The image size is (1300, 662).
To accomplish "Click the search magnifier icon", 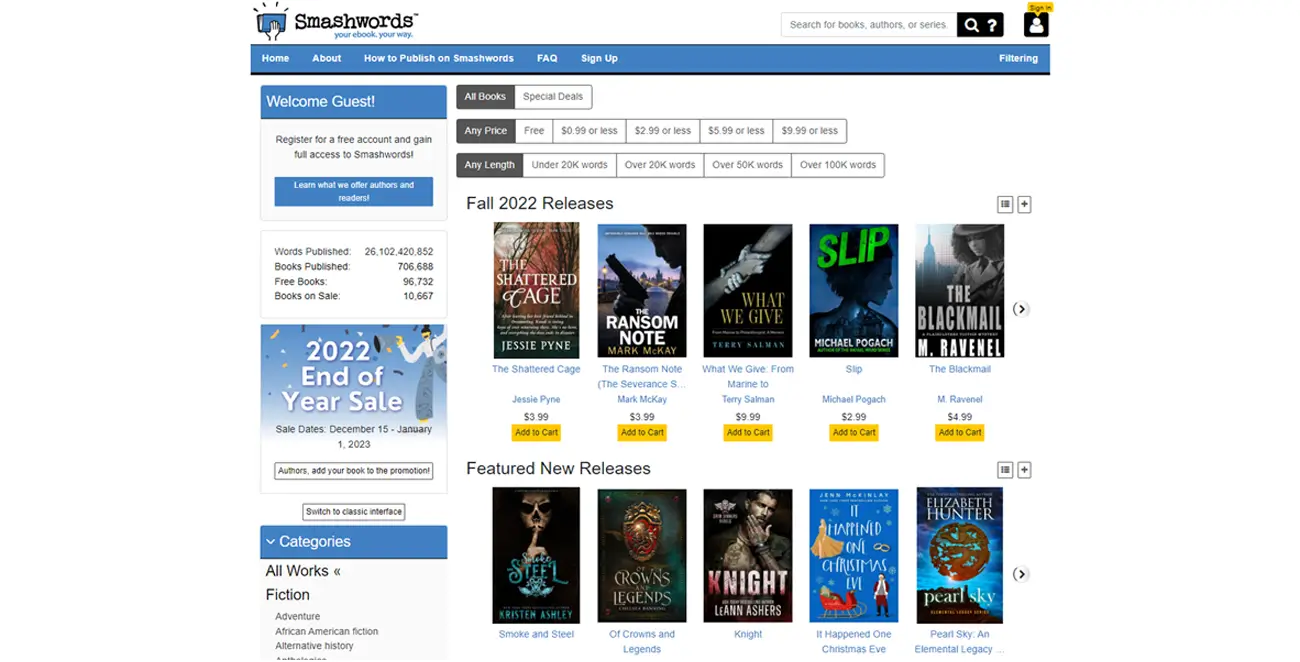I will [971, 24].
